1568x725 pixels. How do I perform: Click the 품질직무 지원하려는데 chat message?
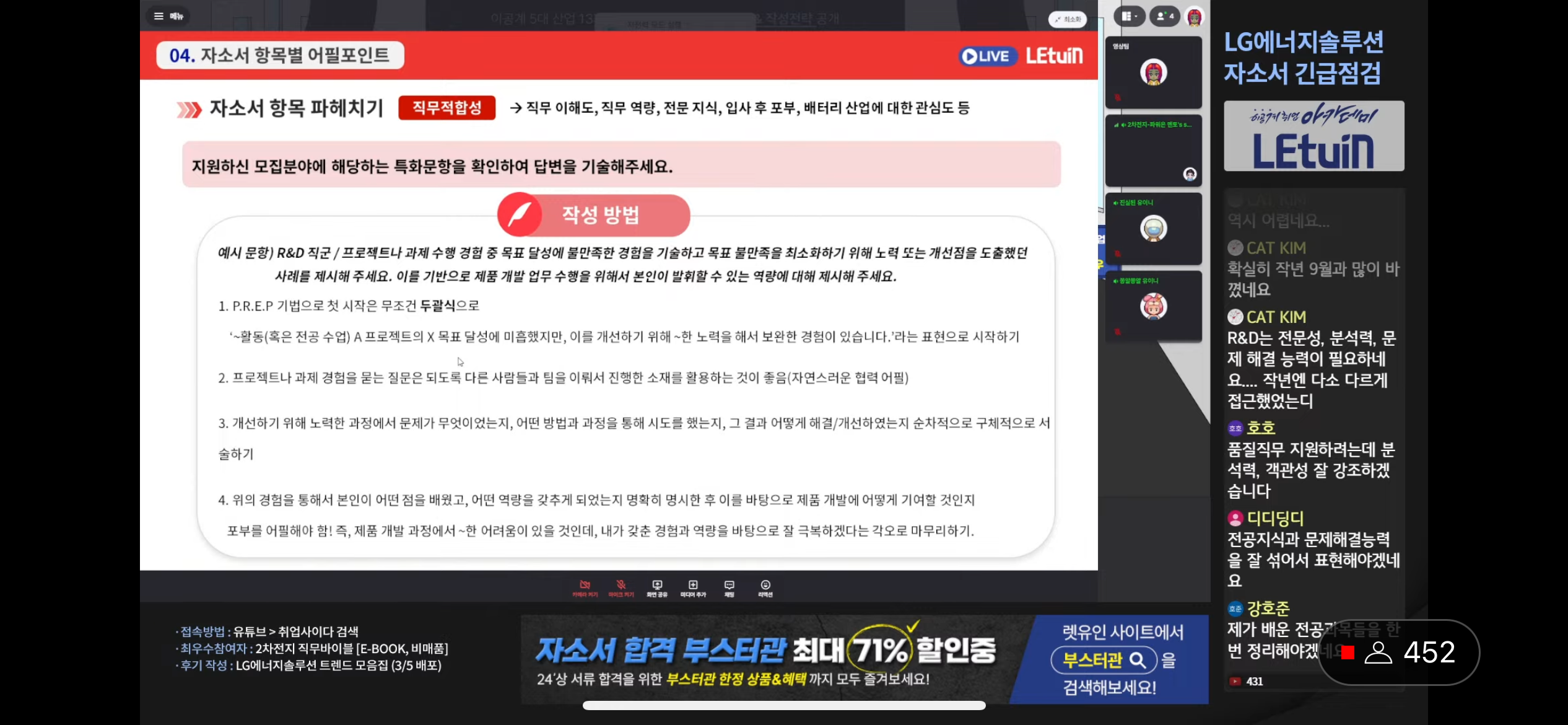click(1310, 470)
